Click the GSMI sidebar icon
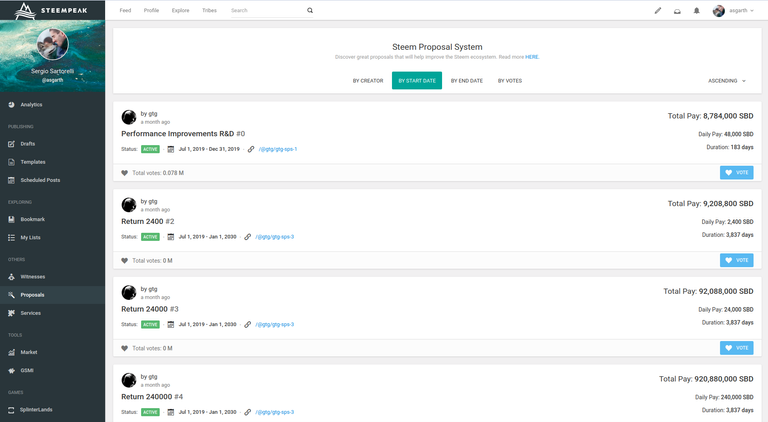This screenshot has width=768, height=422. (11, 370)
